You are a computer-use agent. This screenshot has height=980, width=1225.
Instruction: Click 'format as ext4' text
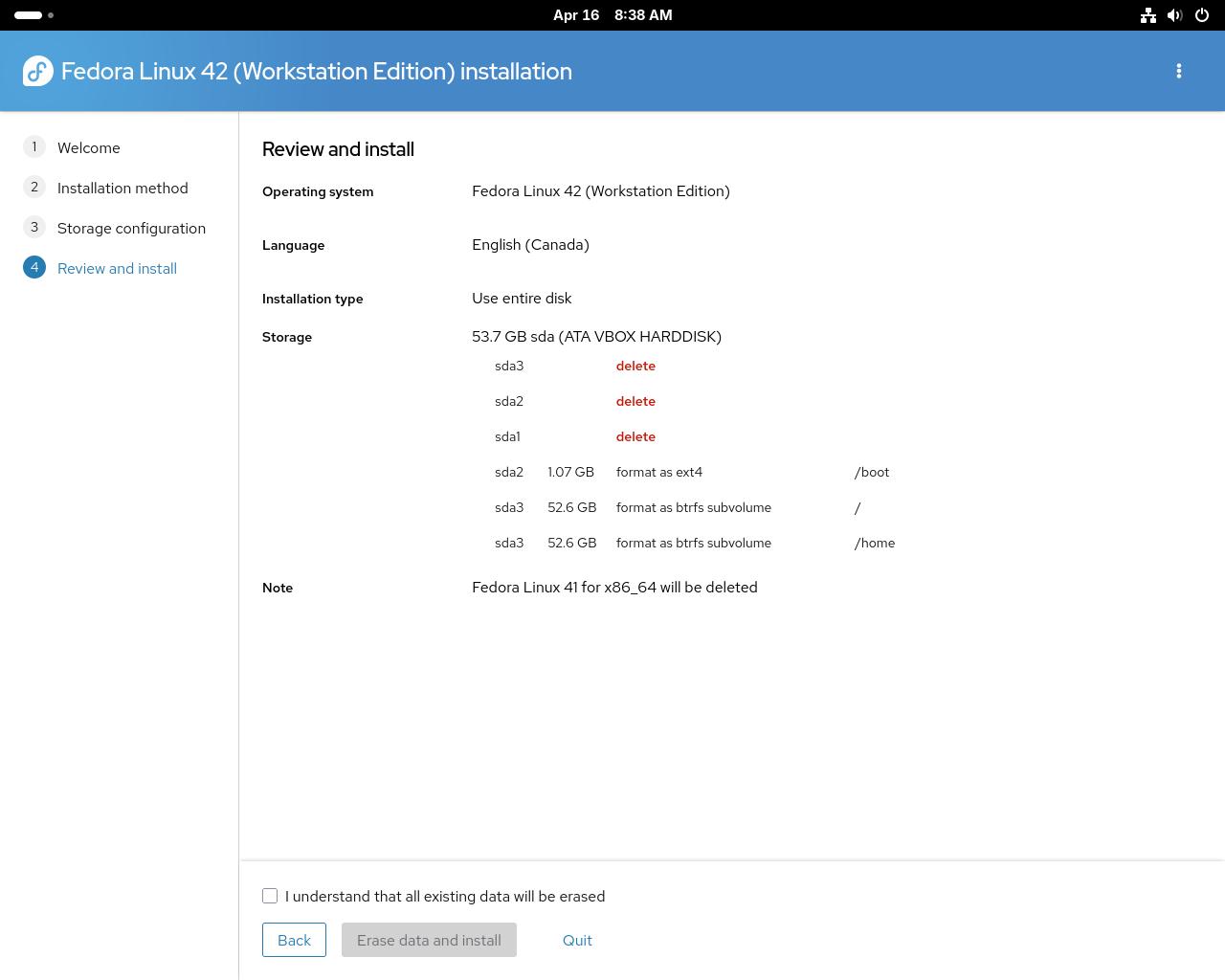[x=659, y=472]
